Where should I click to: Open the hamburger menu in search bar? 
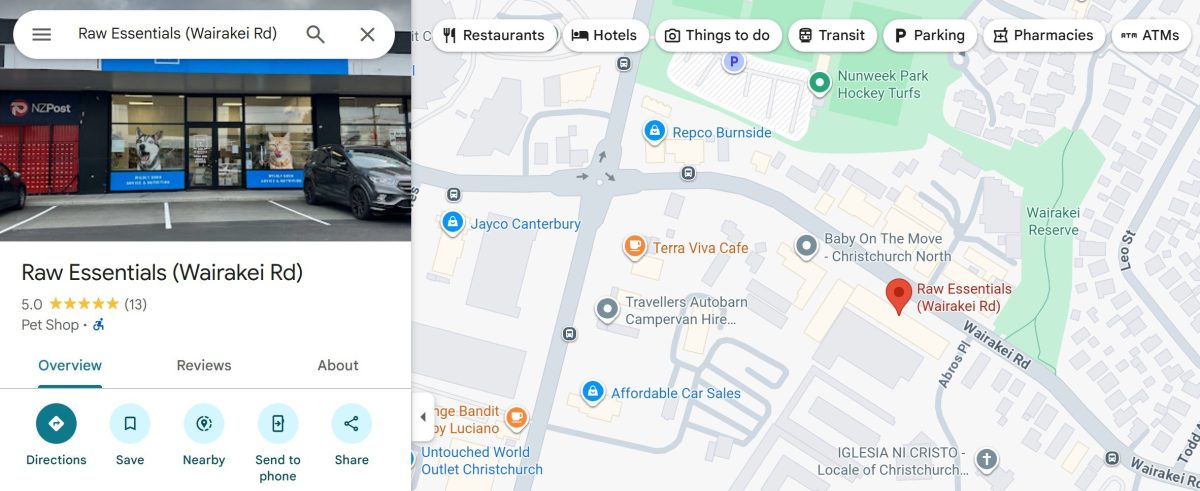tap(41, 34)
